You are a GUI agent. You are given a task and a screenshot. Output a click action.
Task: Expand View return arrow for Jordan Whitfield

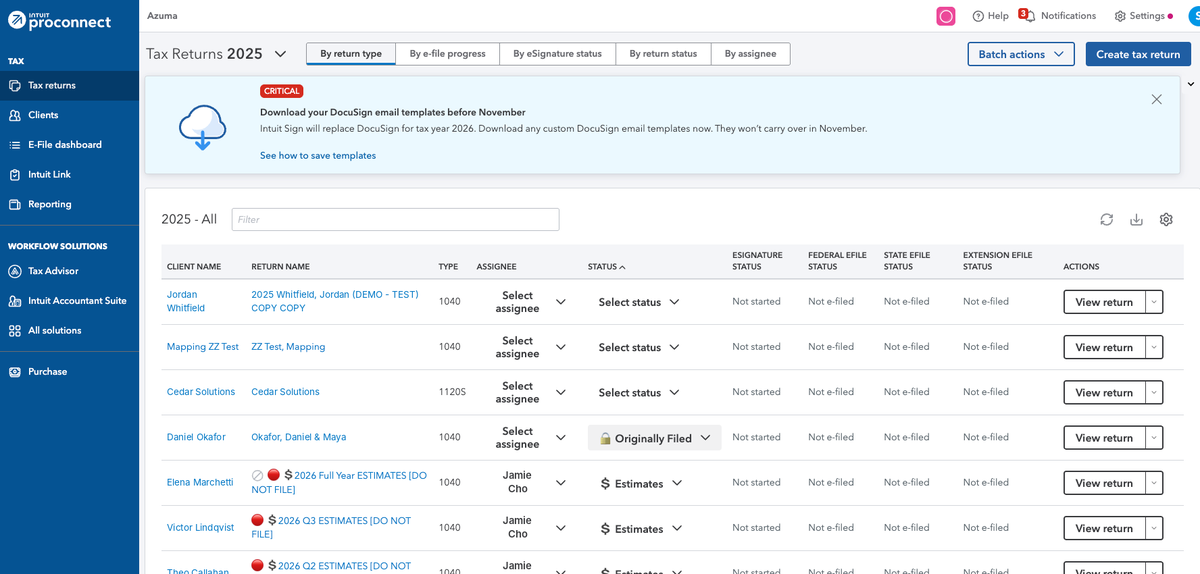1154,302
